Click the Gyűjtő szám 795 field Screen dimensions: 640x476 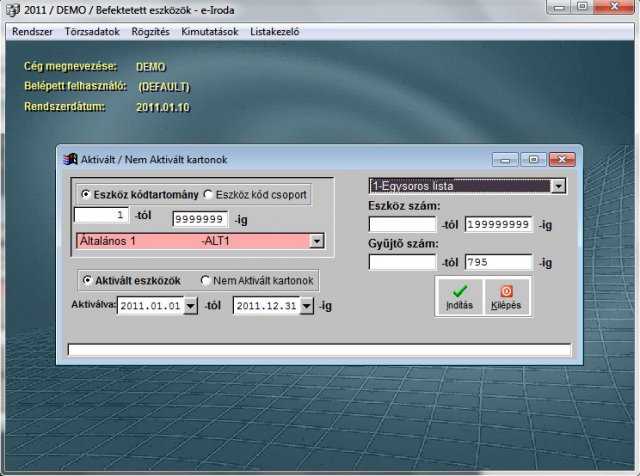coord(498,262)
